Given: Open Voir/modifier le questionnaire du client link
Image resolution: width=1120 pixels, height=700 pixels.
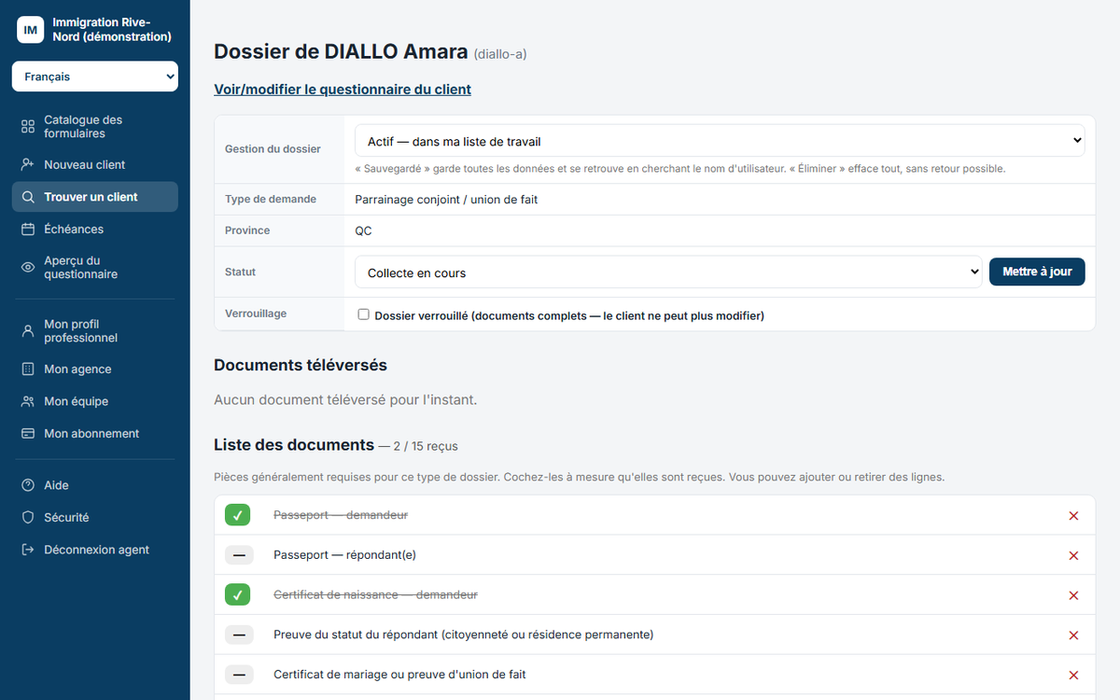Looking at the screenshot, I should pos(342,89).
